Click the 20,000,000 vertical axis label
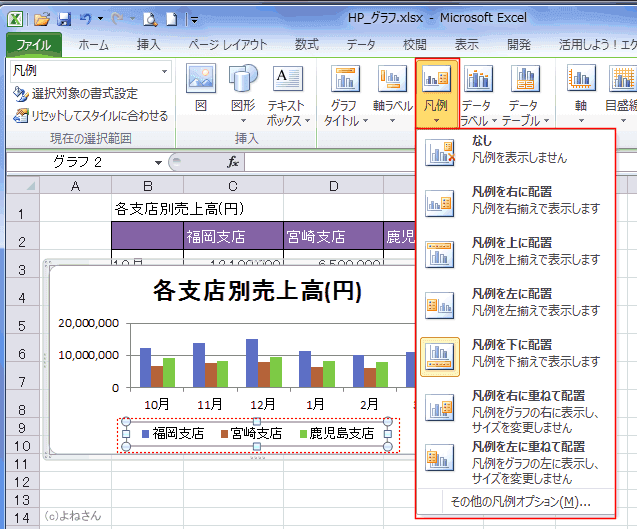The image size is (637, 529). (89, 323)
